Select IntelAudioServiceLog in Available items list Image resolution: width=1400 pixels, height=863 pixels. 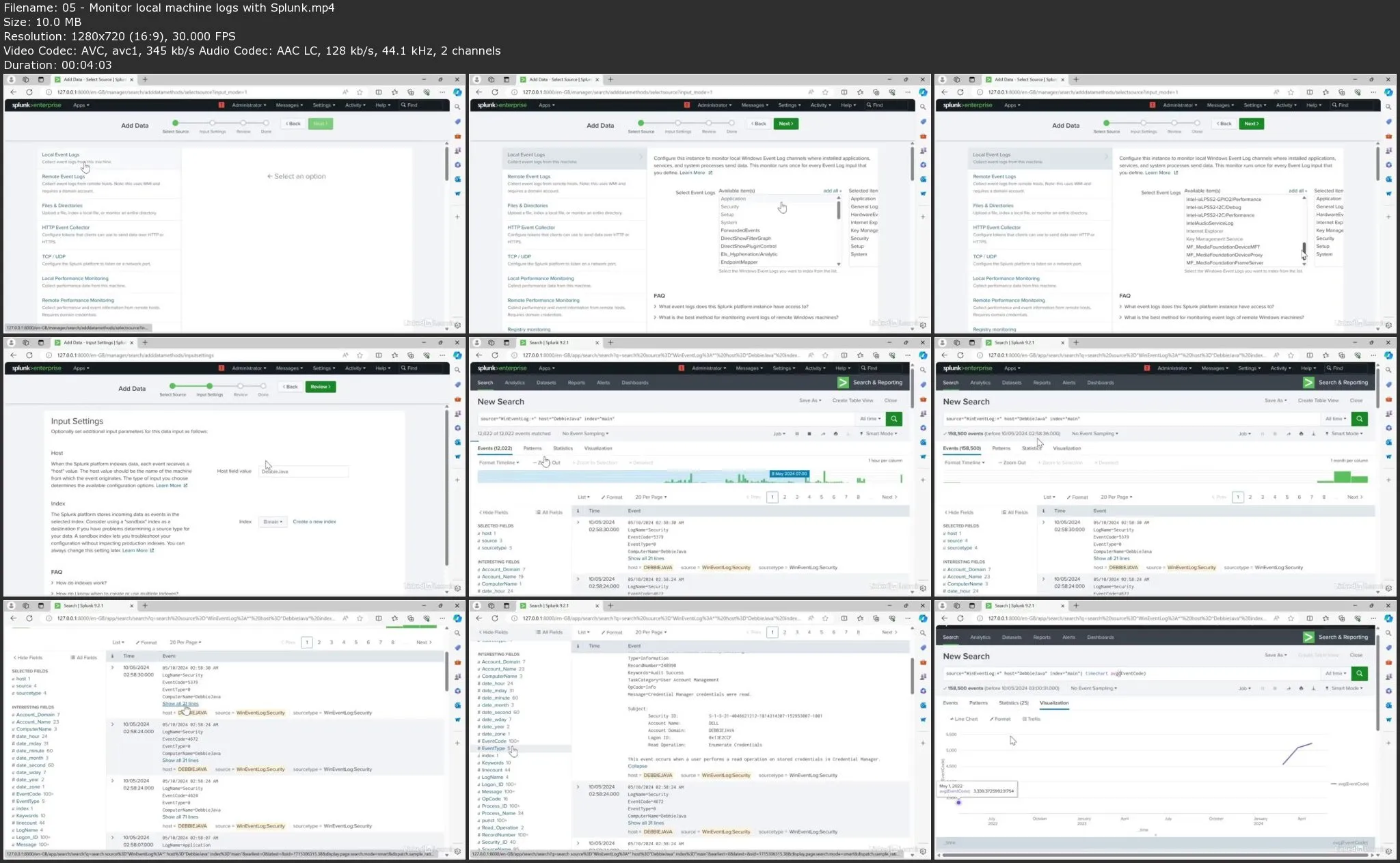click(1210, 223)
